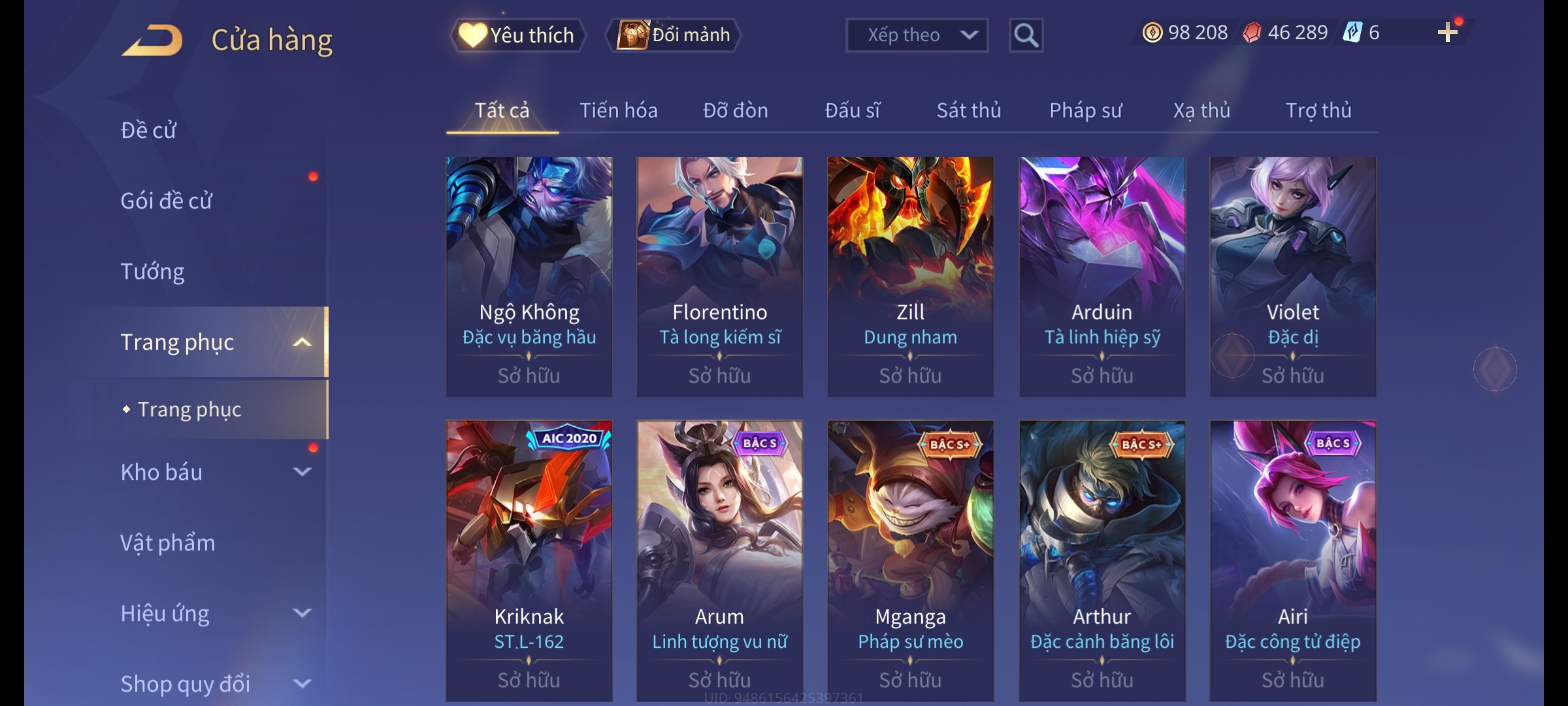
Task: Open the Đổi mảnh chest icon
Action: (632, 35)
